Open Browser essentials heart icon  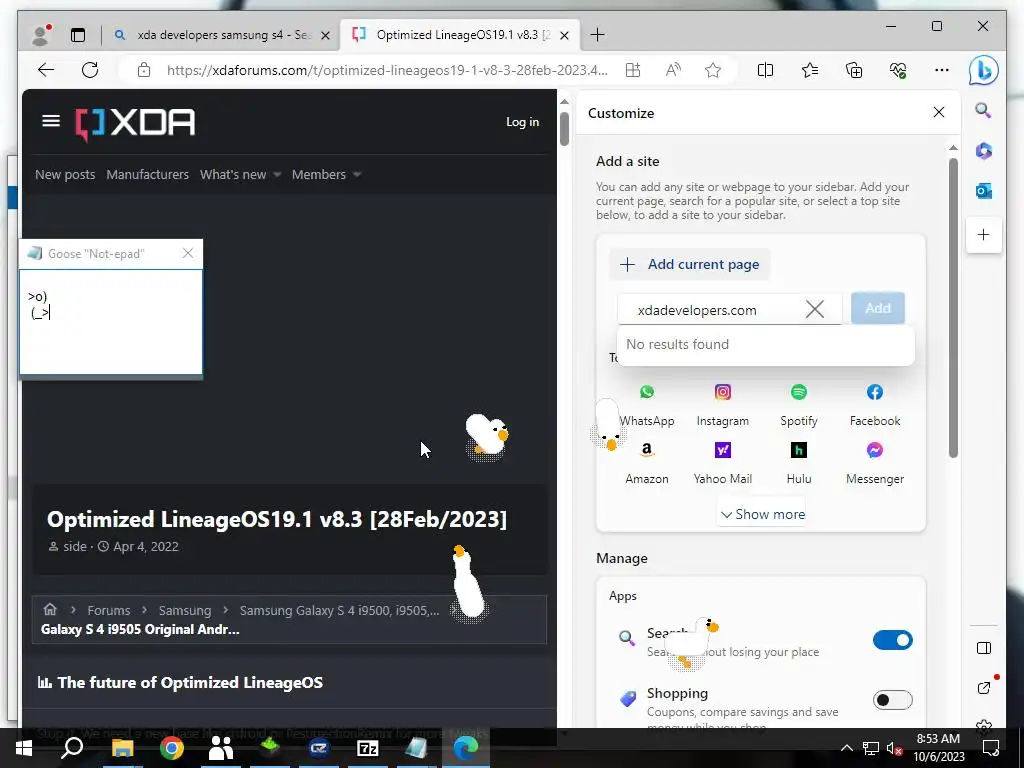tap(898, 70)
